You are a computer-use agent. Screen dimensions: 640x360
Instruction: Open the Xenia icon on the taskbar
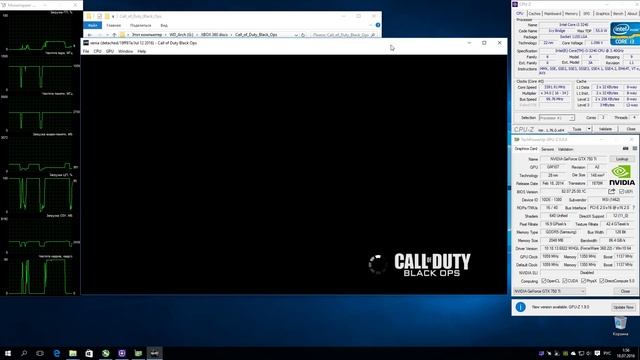point(154,353)
